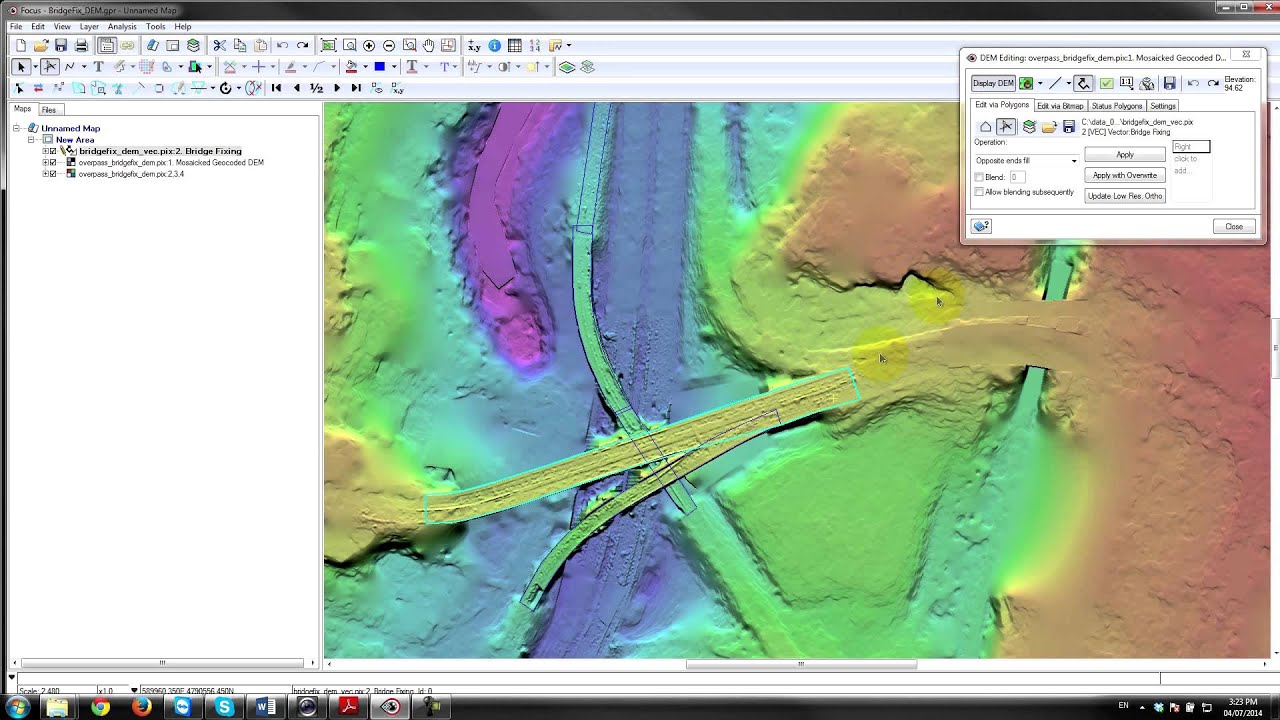
Task: Open the Layer menu
Action: [x=89, y=26]
